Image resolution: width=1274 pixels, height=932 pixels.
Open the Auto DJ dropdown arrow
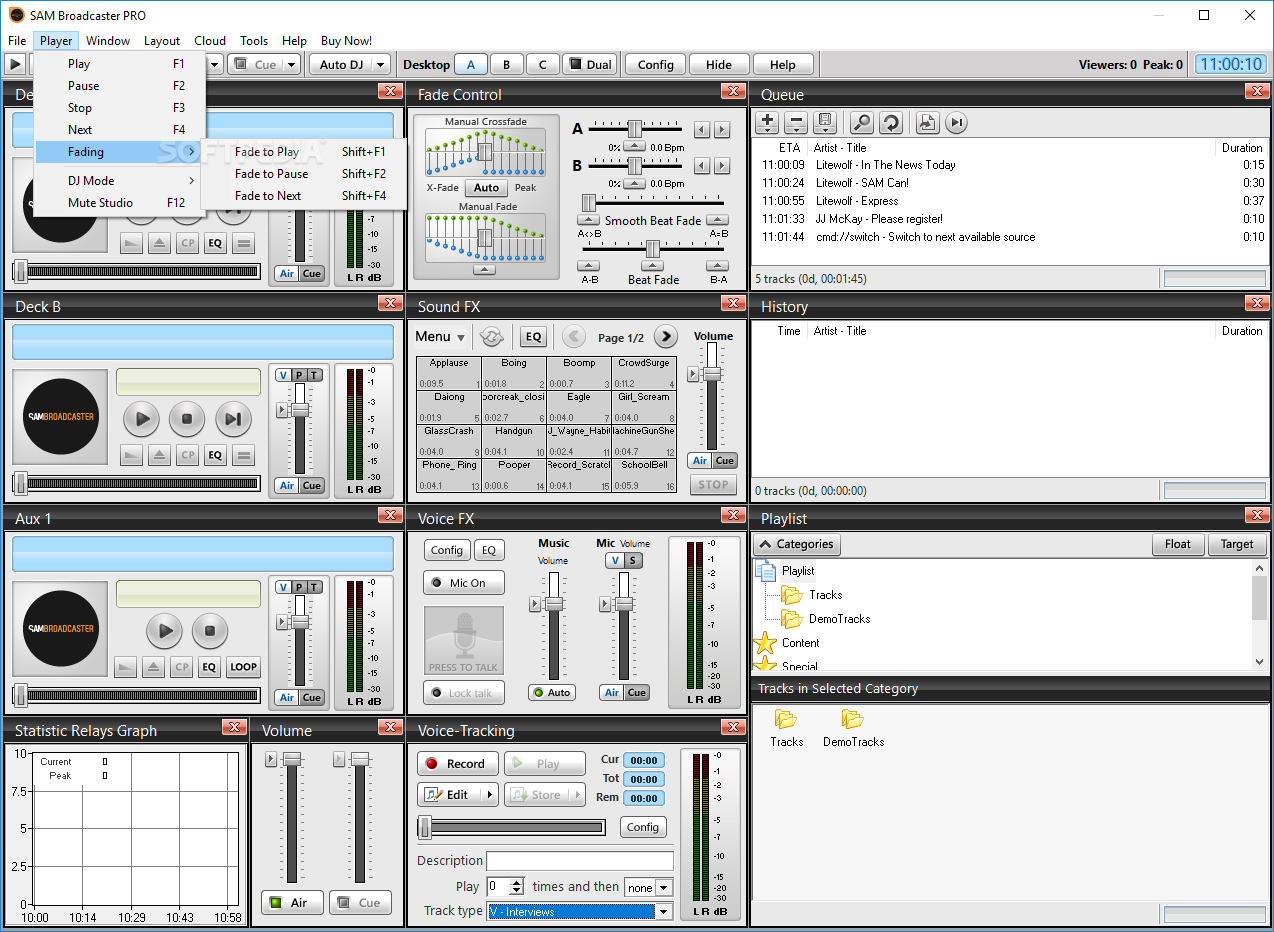click(x=380, y=64)
